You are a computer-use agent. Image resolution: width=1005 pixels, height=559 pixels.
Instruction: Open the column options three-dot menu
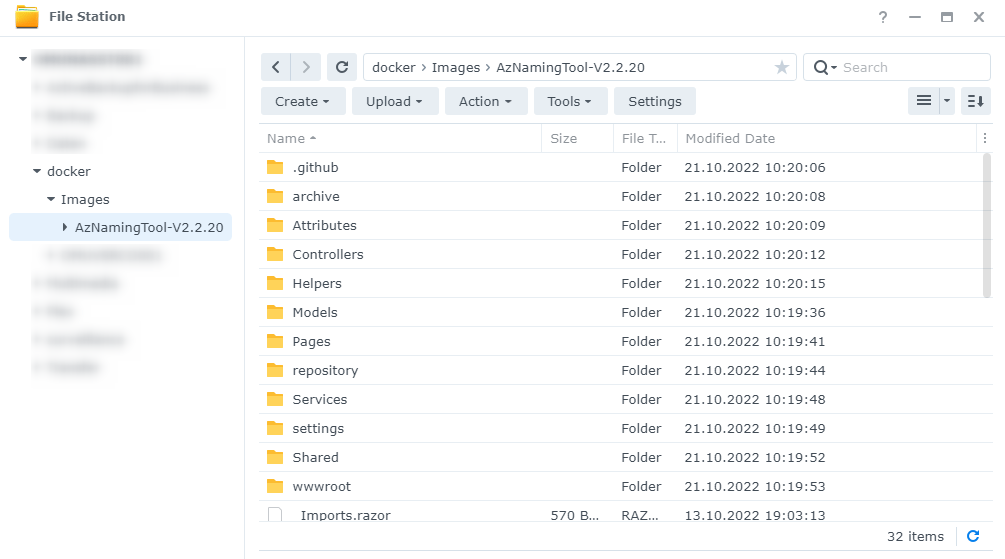point(984,138)
